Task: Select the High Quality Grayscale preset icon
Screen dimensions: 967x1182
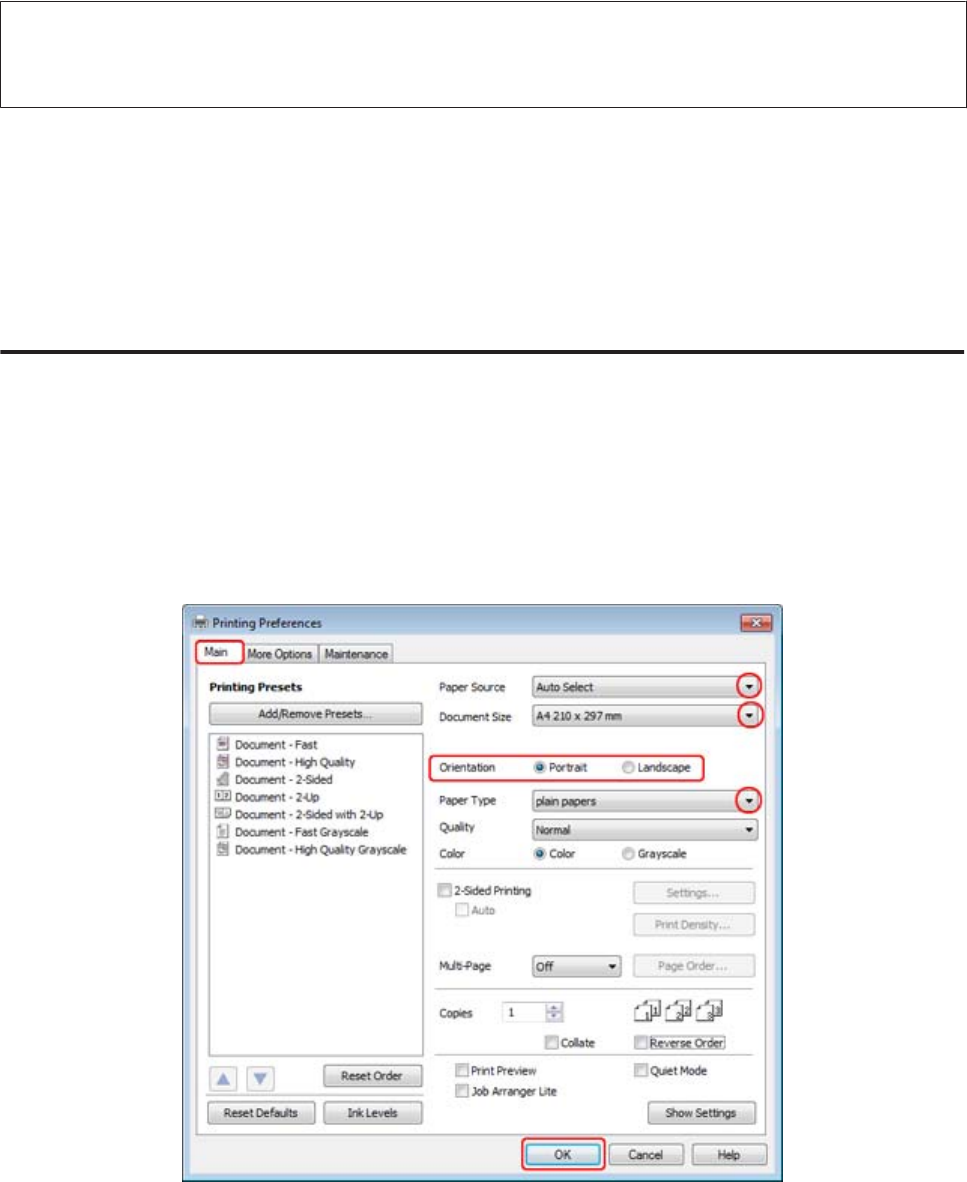Action: [222, 849]
